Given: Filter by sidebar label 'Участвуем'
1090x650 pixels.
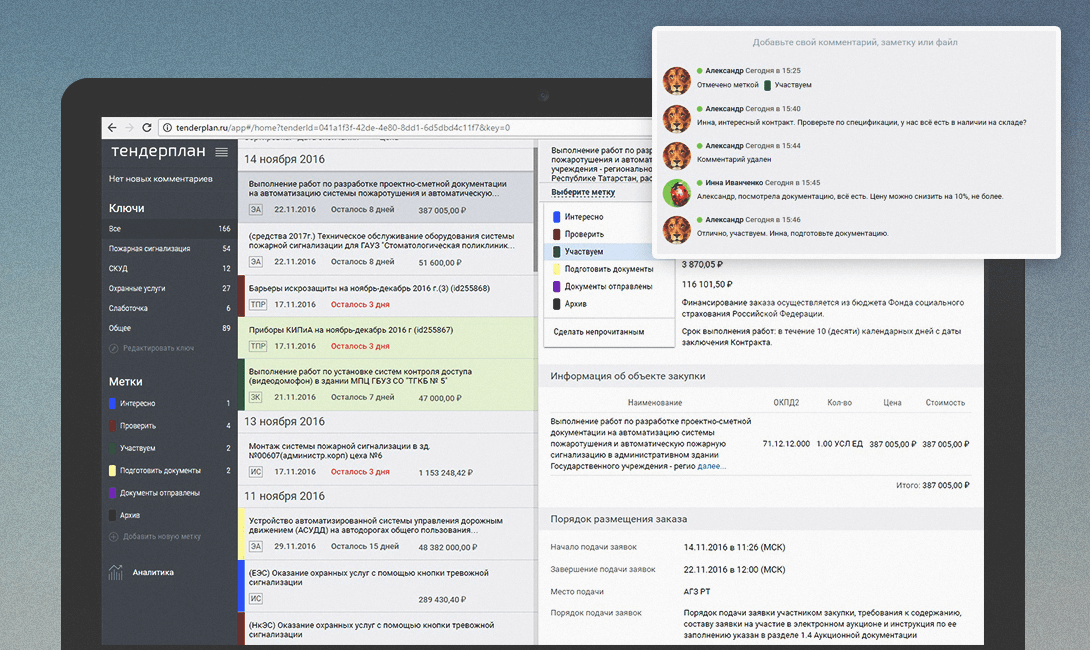Looking at the screenshot, I should click(170, 448).
